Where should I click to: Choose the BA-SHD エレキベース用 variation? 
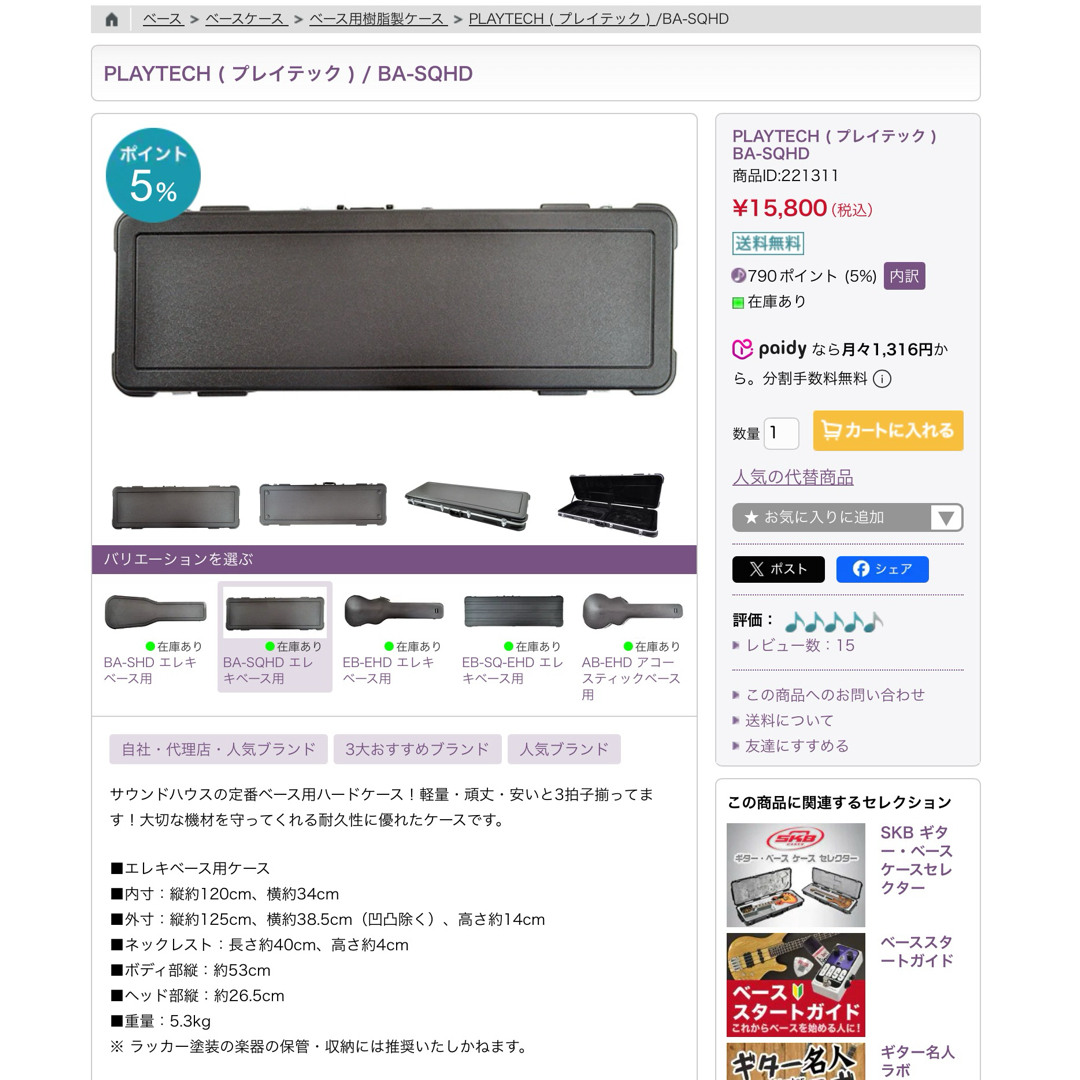coord(155,637)
